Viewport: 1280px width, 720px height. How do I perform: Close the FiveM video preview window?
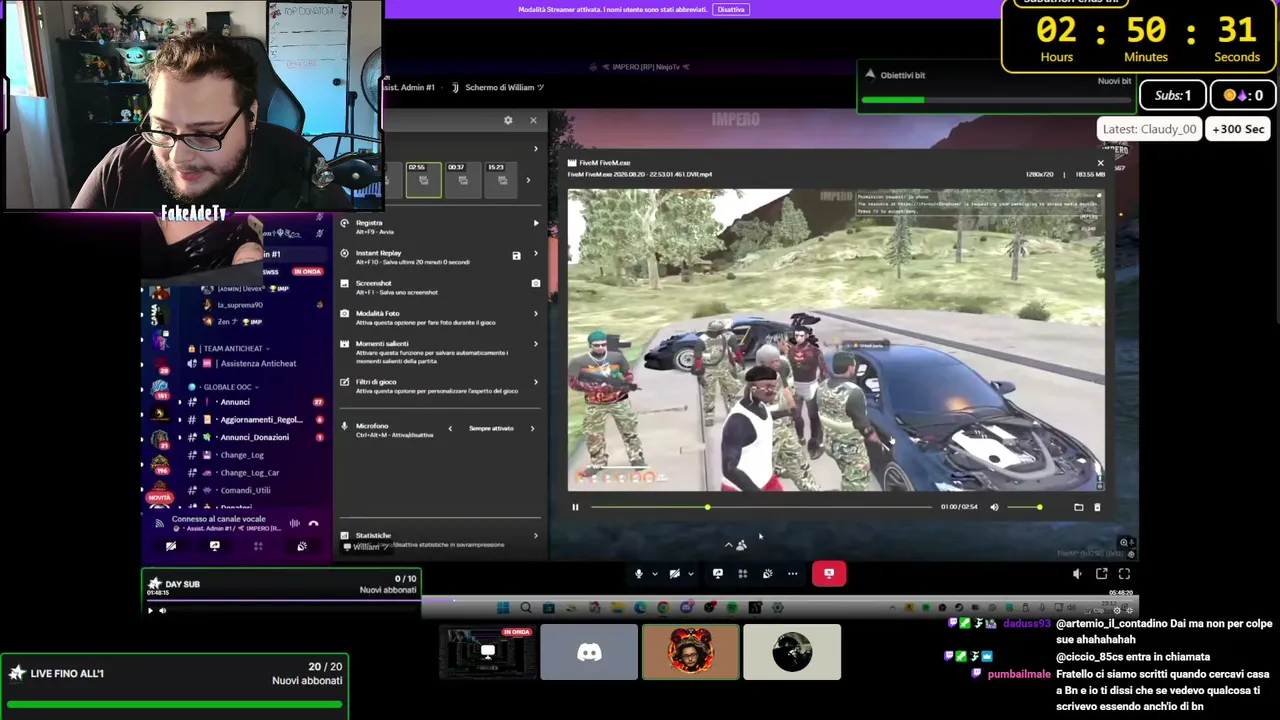(1101, 163)
